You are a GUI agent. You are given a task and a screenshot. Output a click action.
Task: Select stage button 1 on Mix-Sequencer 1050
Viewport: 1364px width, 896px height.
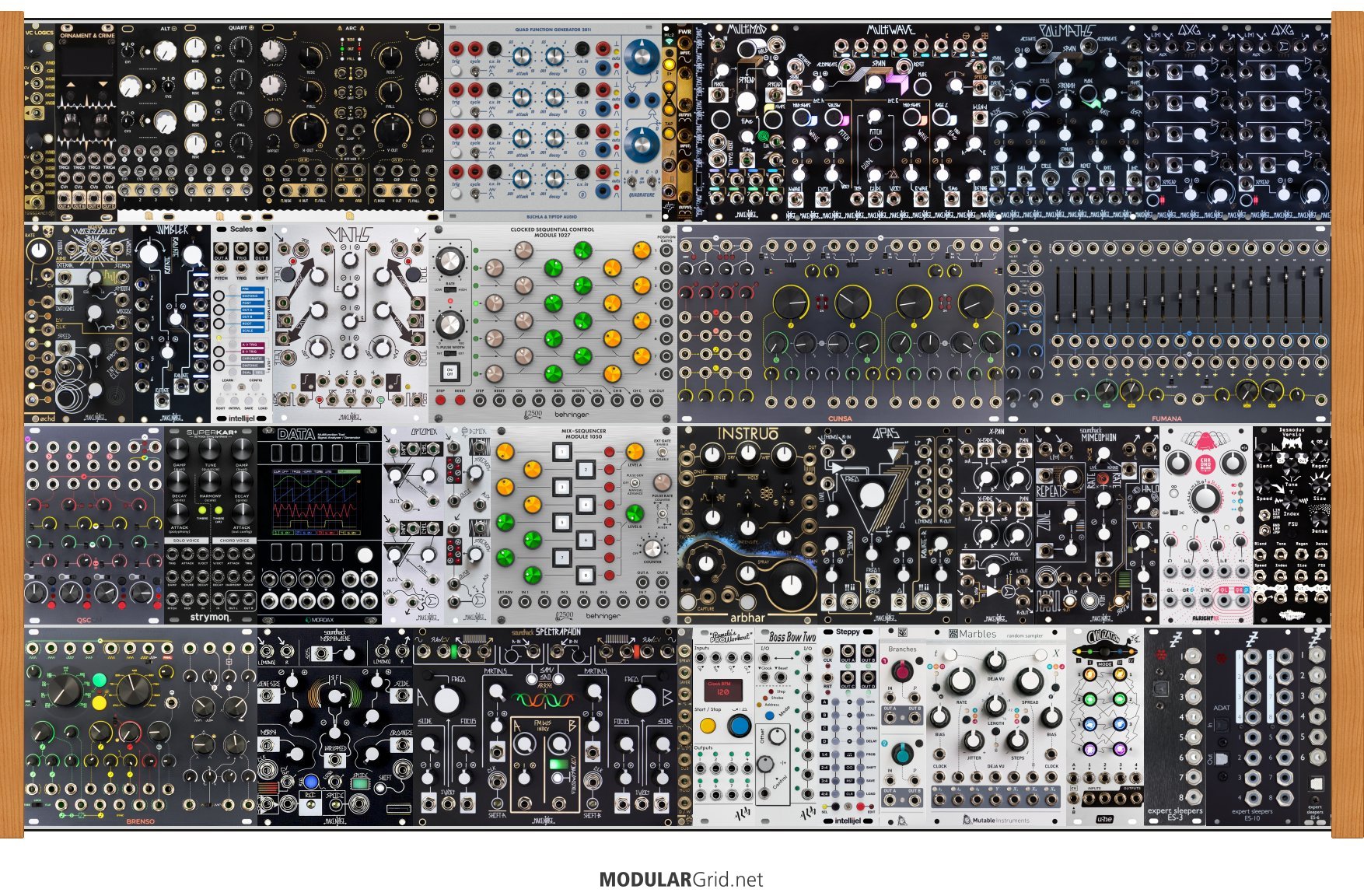[561, 452]
